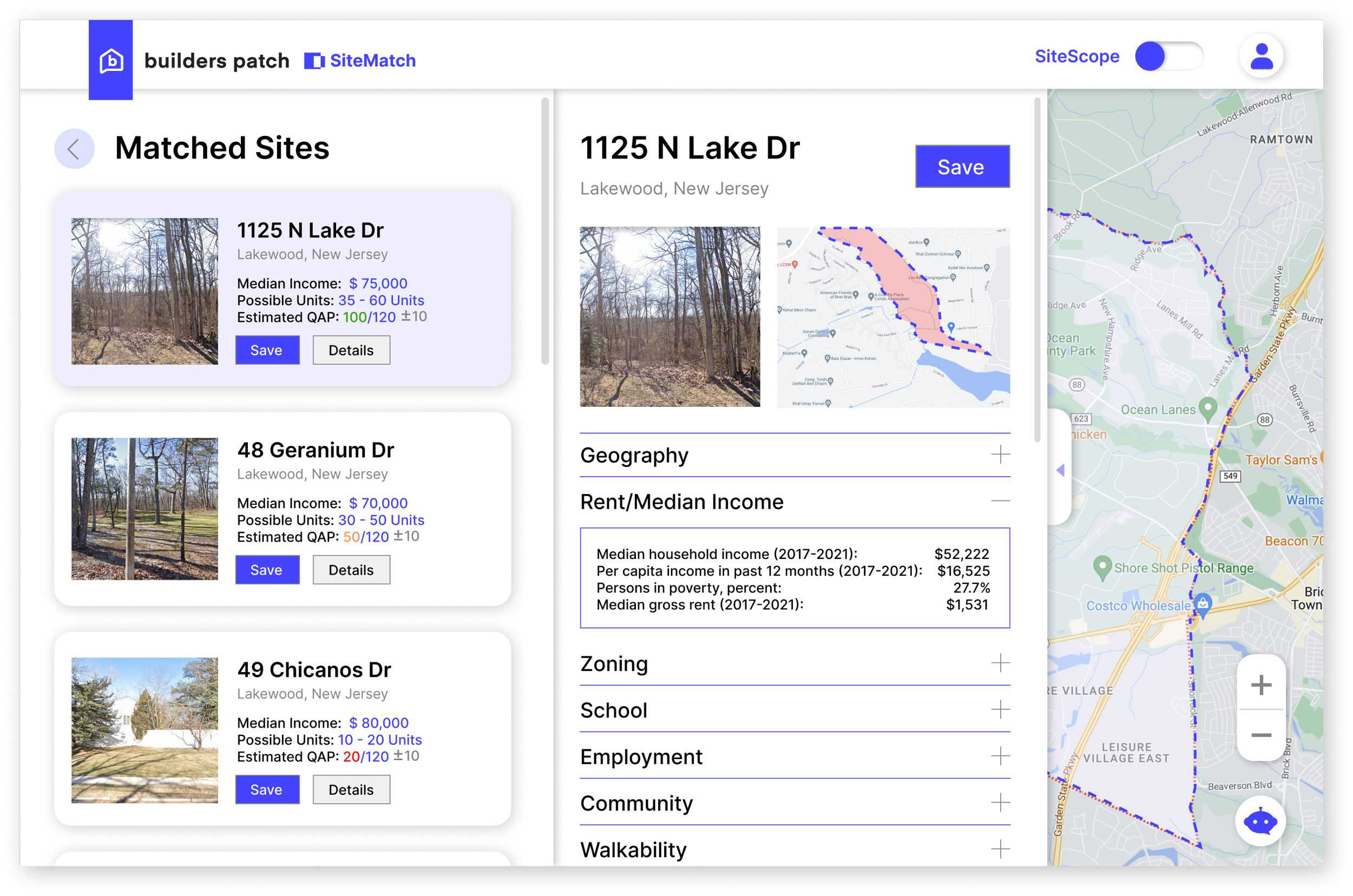The image size is (1353, 896).
Task: Expand the Geography section
Action: click(1000, 455)
